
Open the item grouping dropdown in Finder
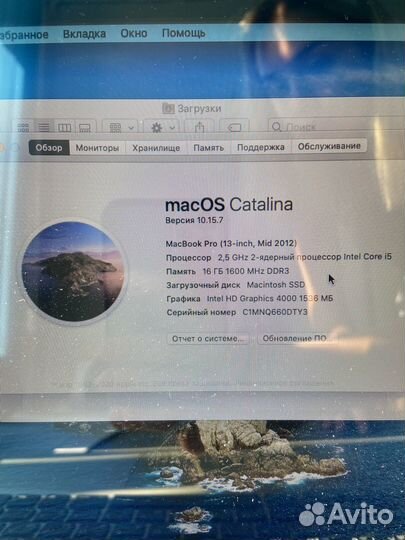click(120, 128)
